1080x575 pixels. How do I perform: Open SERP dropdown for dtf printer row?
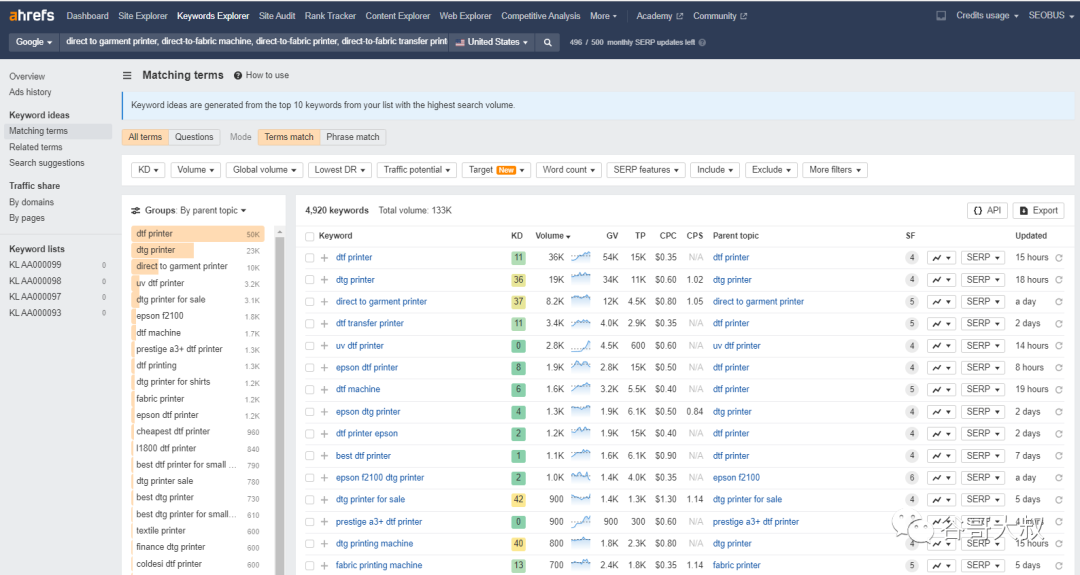(983, 258)
